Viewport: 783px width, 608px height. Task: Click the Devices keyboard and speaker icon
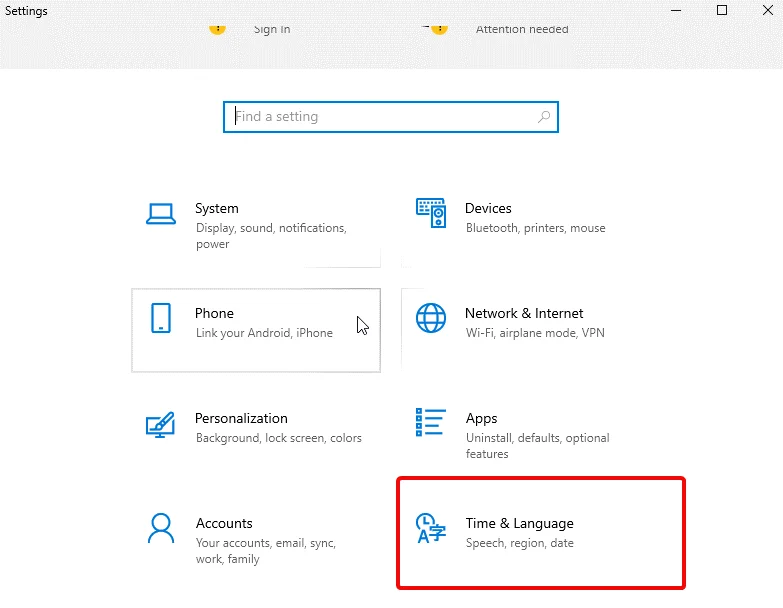431,213
